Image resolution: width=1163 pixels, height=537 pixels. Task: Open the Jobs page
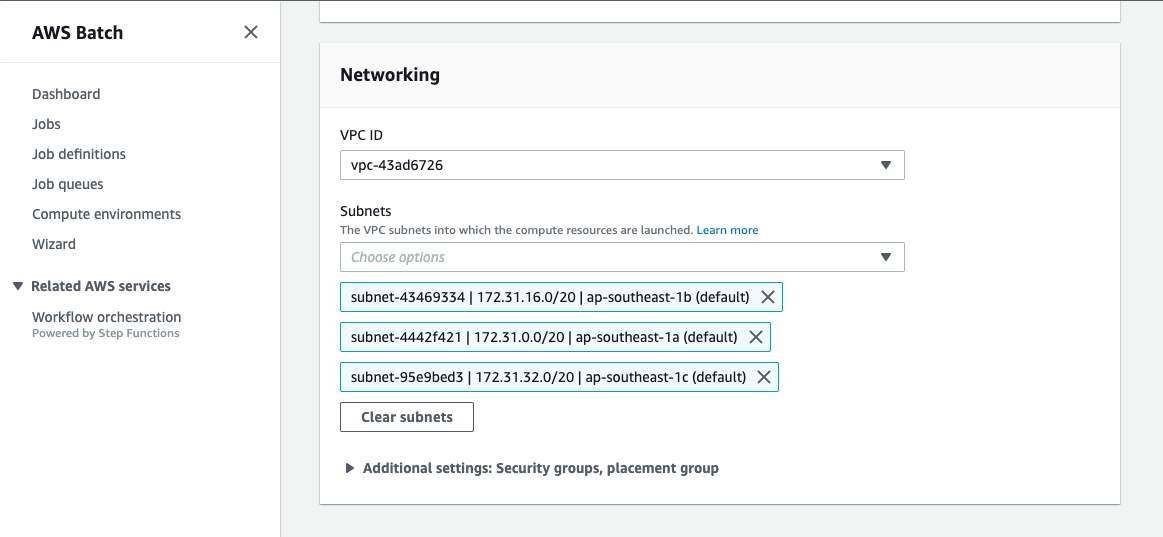coord(46,124)
